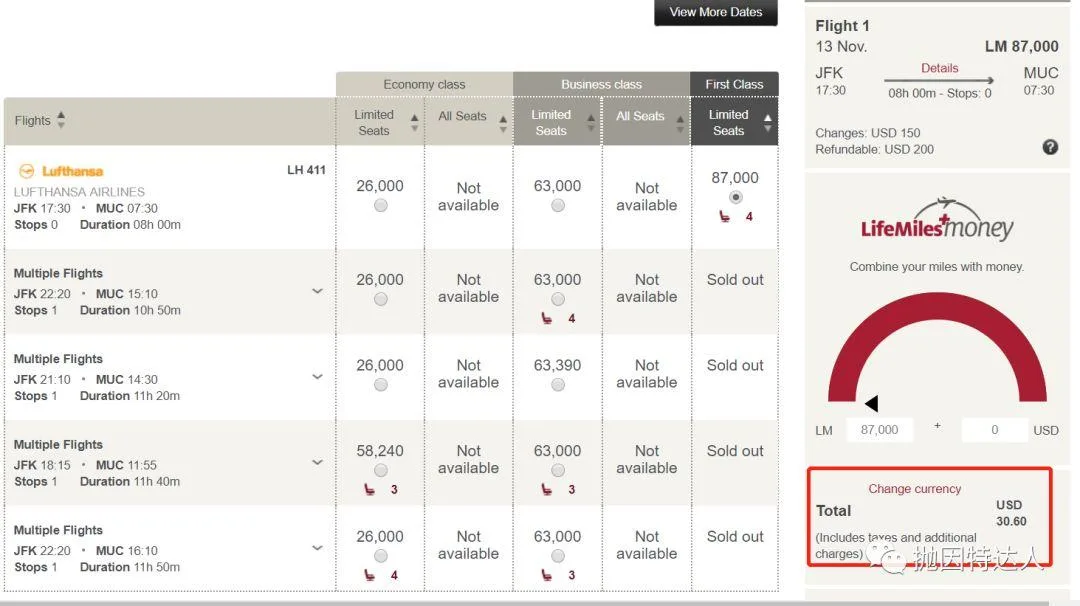This screenshot has width=1080, height=606.
Task: Expand the 21:10 to 14:30 multiple flights row
Action: click(x=317, y=377)
